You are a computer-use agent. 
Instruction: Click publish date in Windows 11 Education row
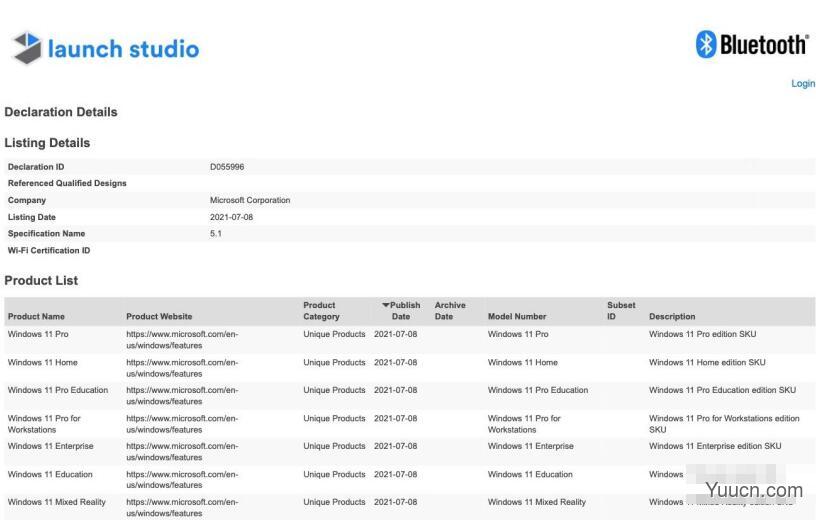point(396,474)
